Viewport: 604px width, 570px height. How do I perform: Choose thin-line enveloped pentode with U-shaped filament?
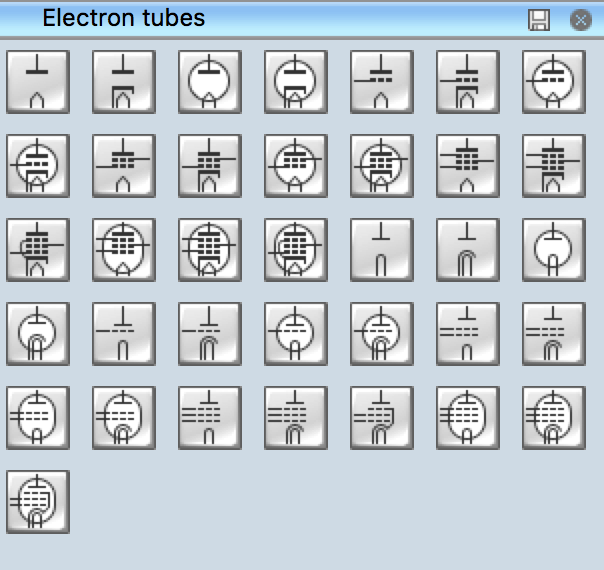[x=467, y=417]
